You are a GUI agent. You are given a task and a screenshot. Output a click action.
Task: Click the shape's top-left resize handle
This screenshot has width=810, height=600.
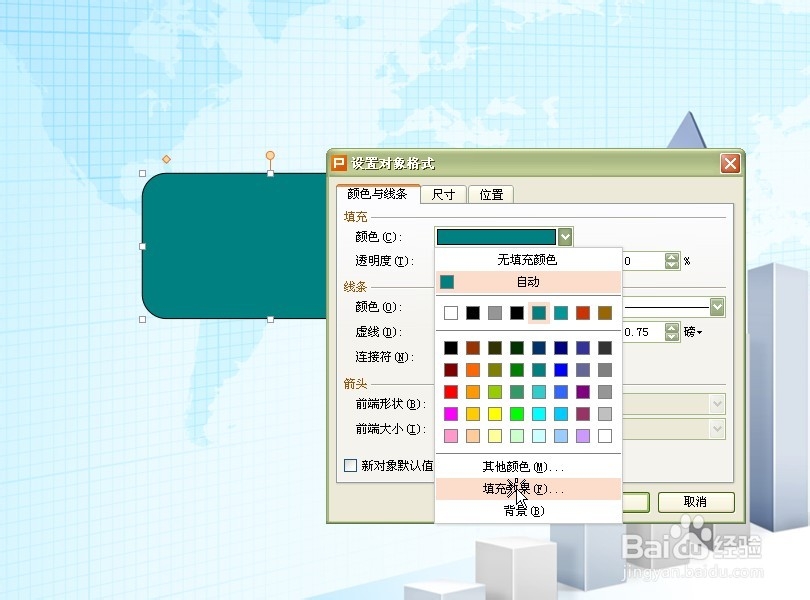click(143, 173)
